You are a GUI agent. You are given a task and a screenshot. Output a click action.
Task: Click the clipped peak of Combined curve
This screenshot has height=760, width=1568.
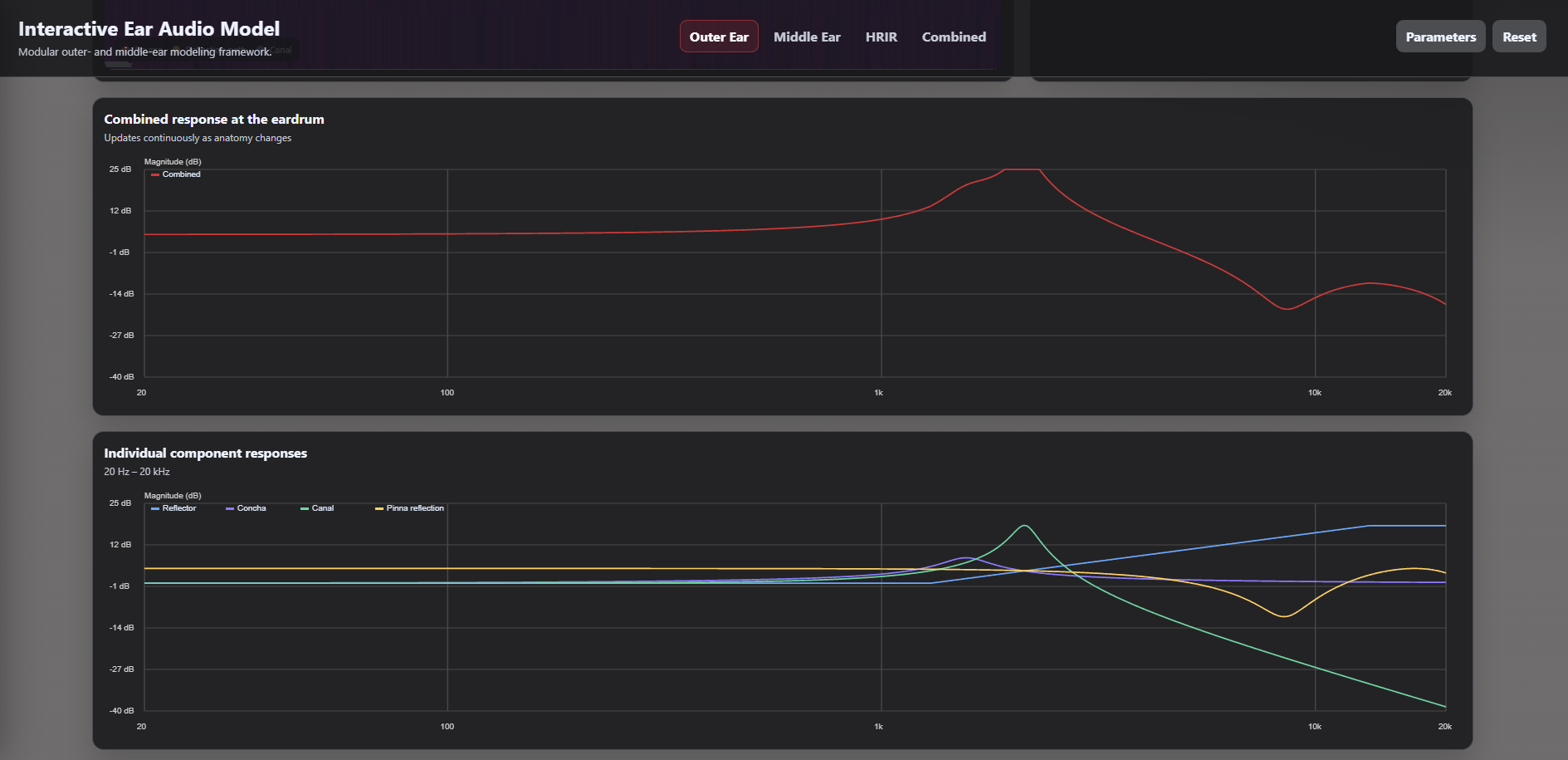(1022, 169)
